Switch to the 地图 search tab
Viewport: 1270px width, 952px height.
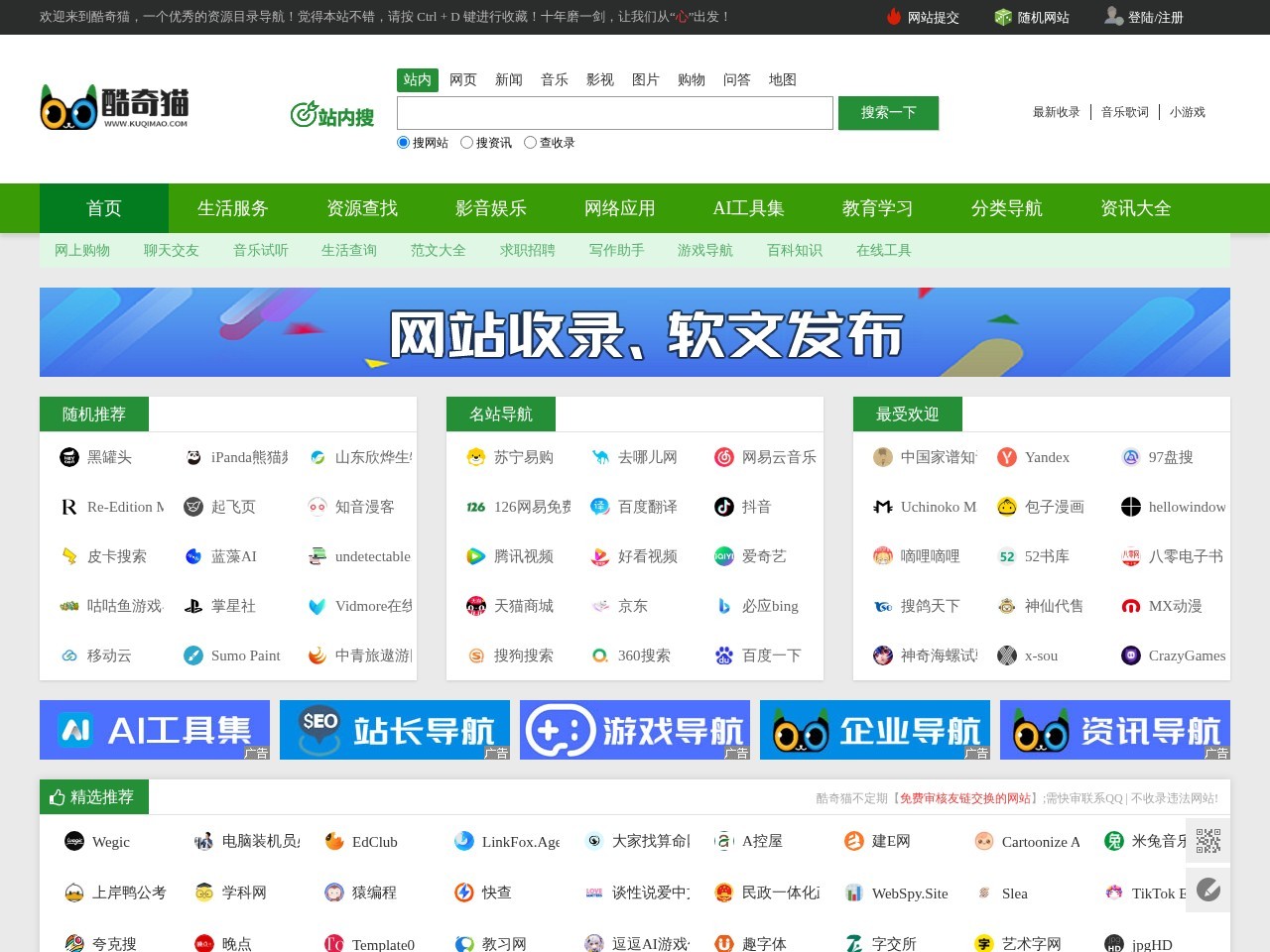point(783,79)
